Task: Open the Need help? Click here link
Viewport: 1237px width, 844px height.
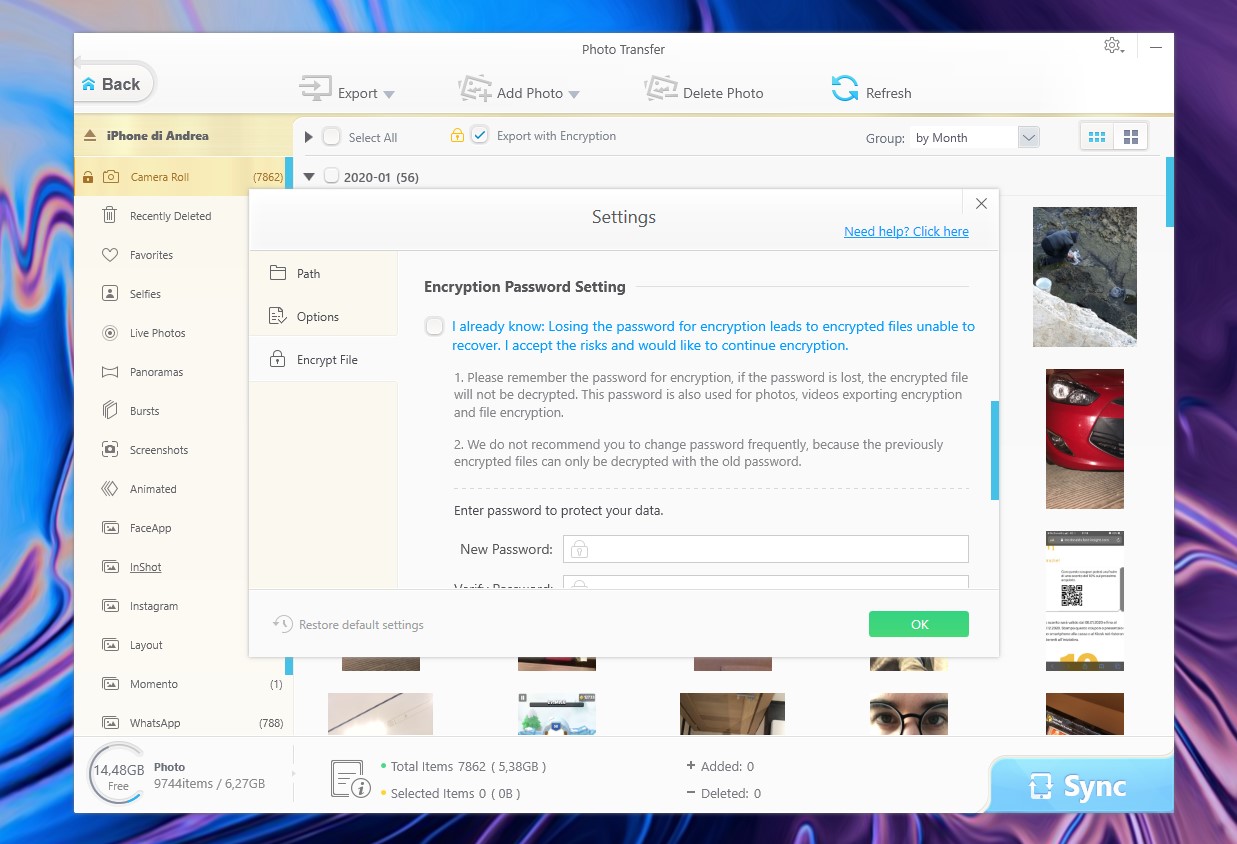Action: [x=906, y=231]
